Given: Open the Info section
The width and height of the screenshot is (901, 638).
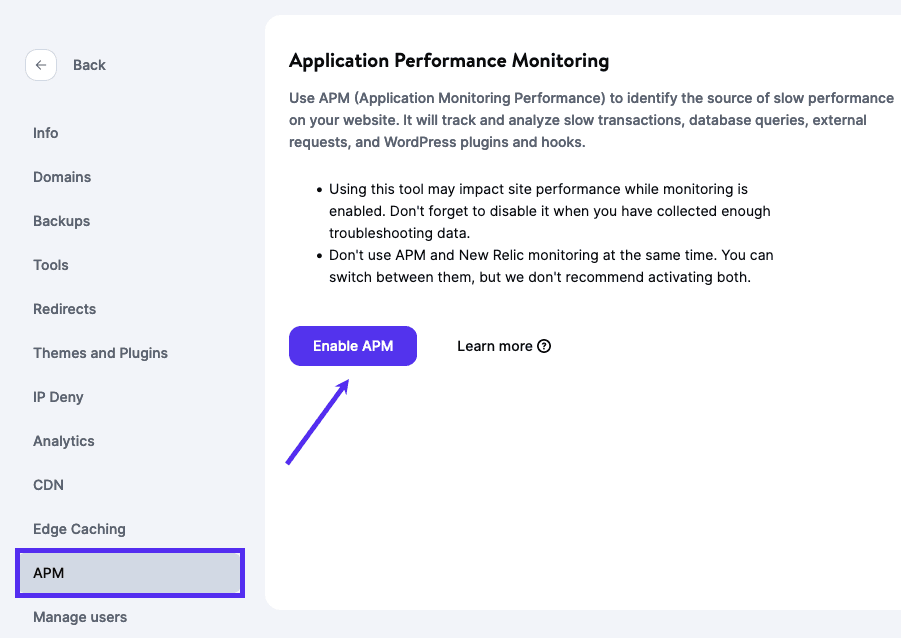Looking at the screenshot, I should (46, 132).
